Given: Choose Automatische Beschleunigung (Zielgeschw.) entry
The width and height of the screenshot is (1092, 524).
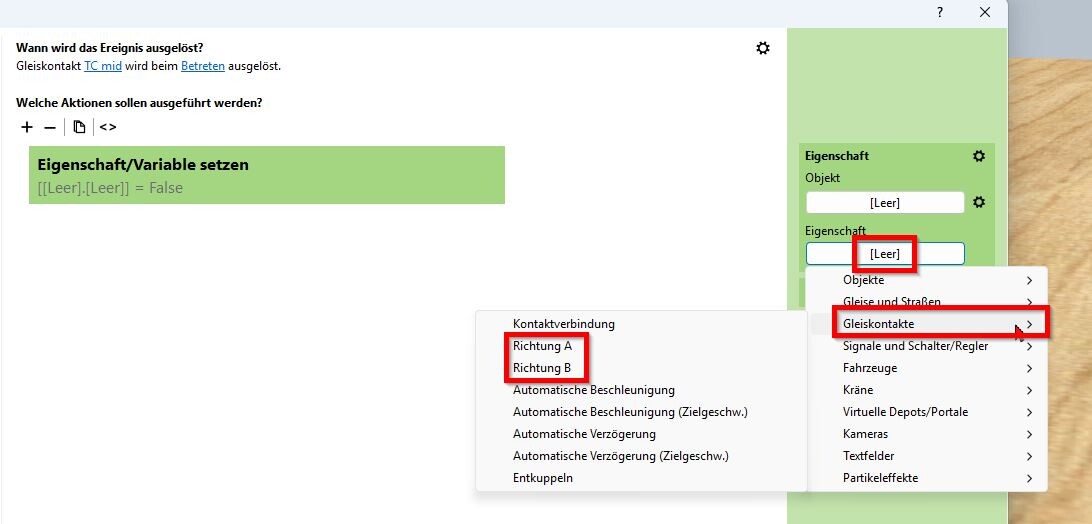Looking at the screenshot, I should click(x=641, y=412).
